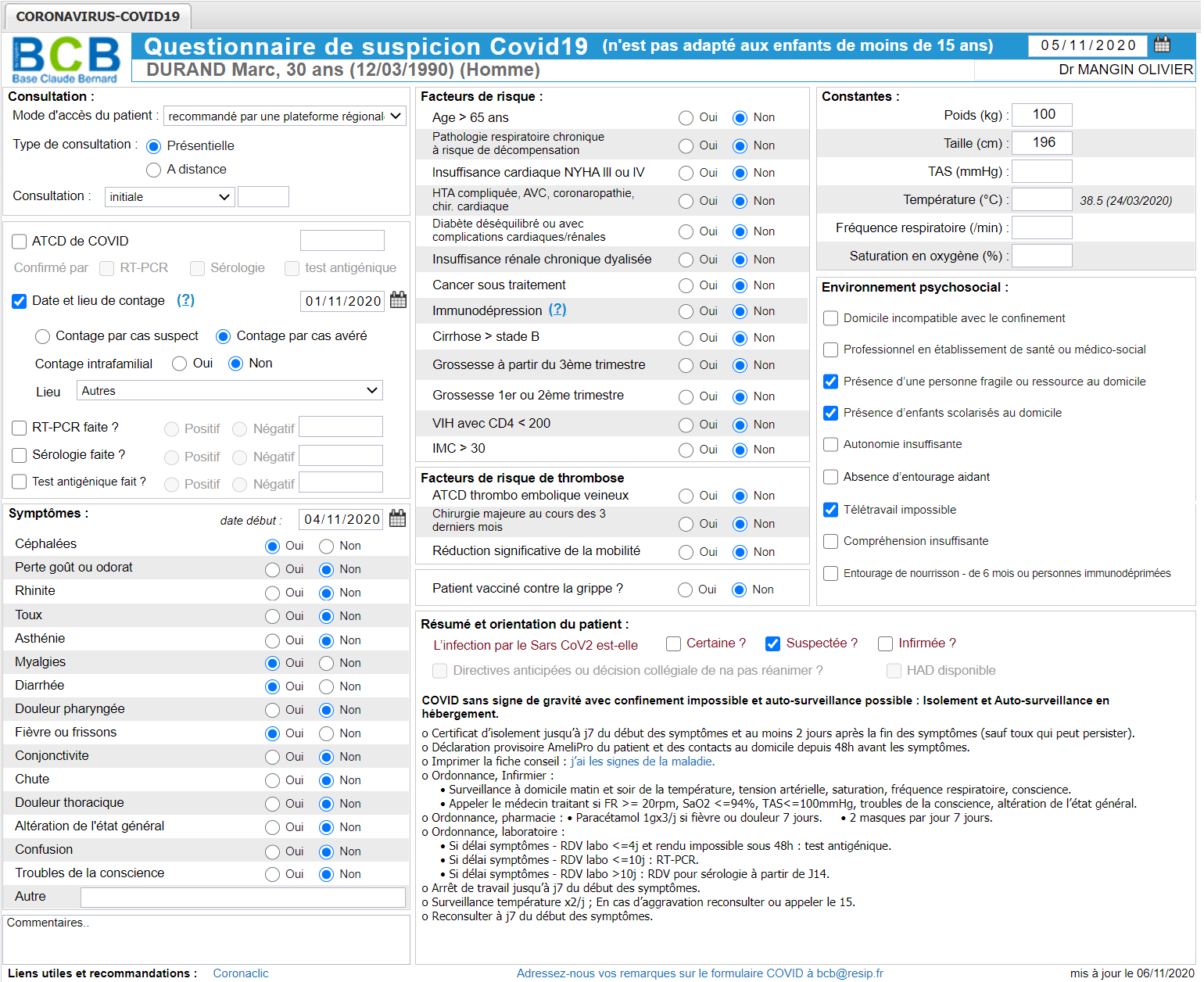Click the contage date field 01/11/2020
This screenshot has height=982, width=1204.
tap(342, 301)
